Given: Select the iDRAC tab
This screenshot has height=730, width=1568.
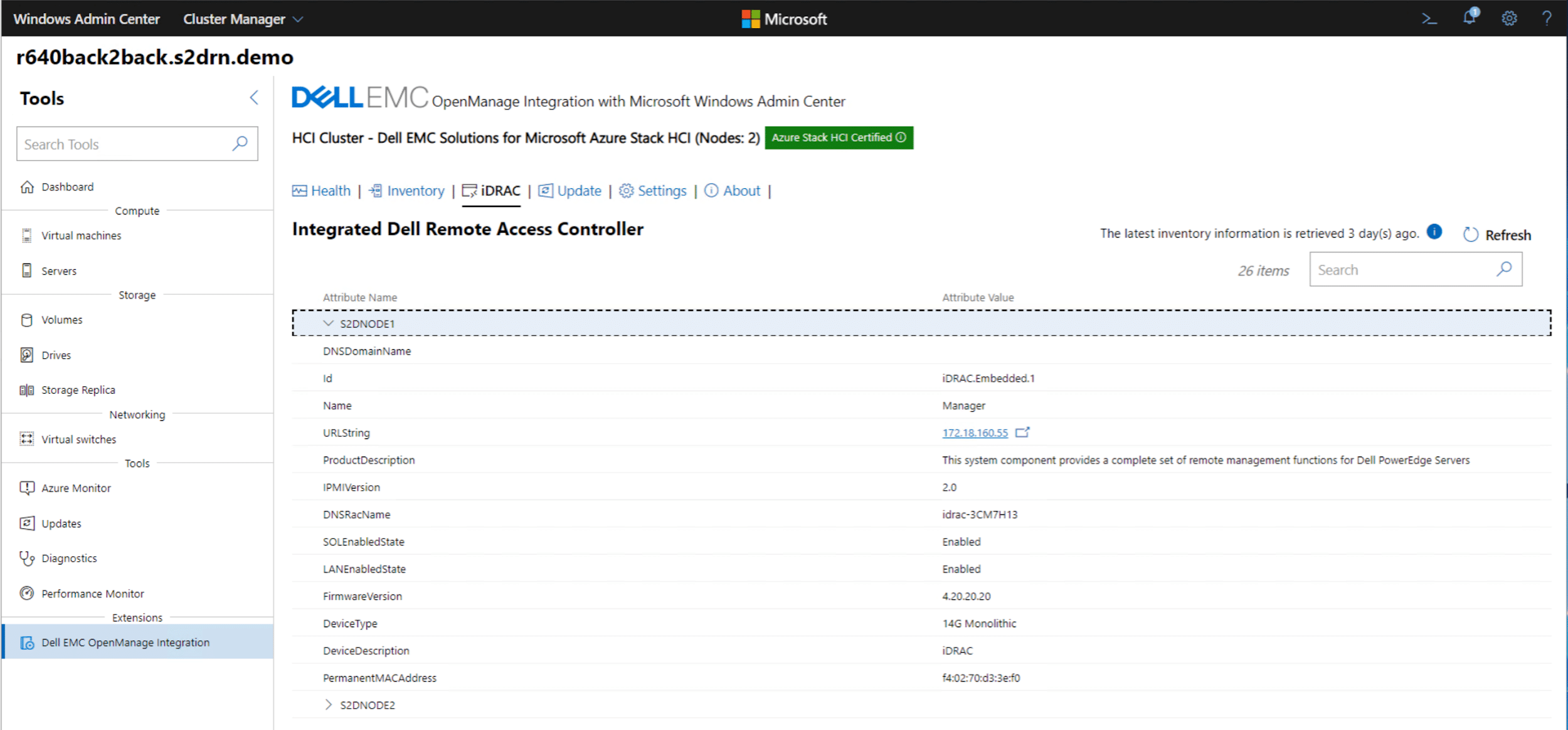Looking at the screenshot, I should click(491, 191).
